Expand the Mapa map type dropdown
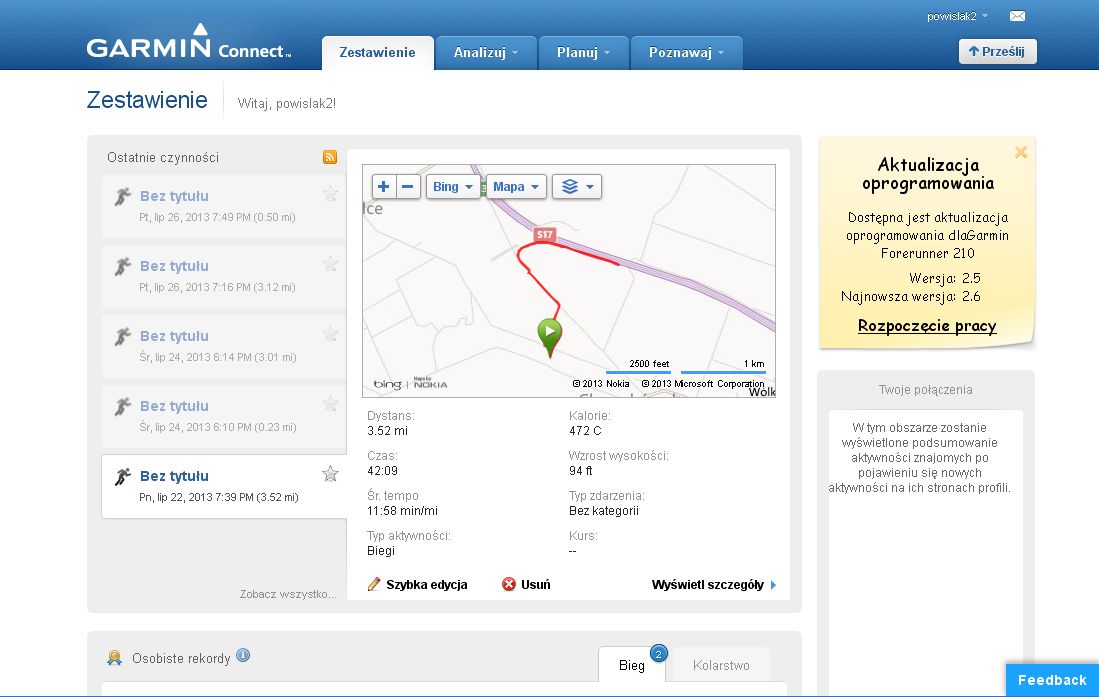This screenshot has height=697, width=1099. click(x=516, y=187)
